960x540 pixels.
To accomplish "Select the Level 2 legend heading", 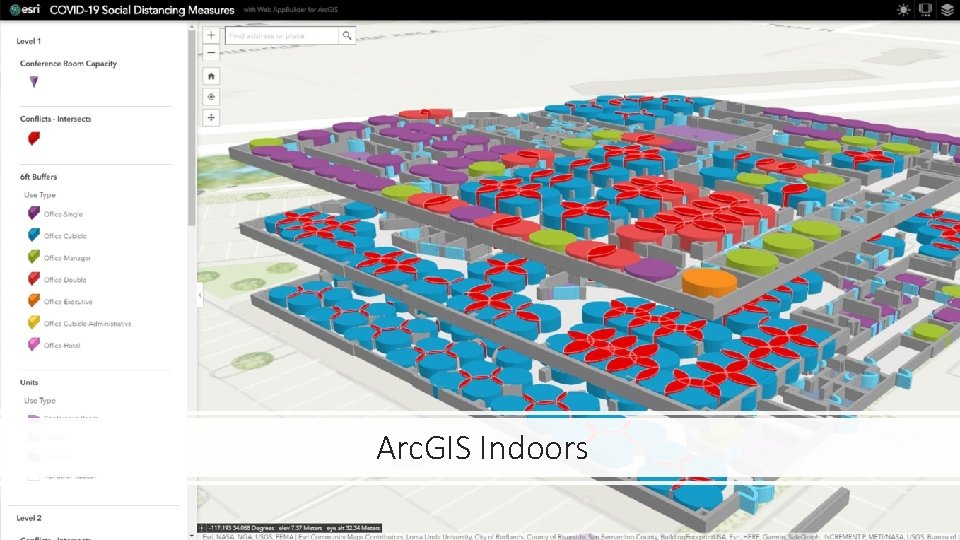I will click(x=29, y=518).
